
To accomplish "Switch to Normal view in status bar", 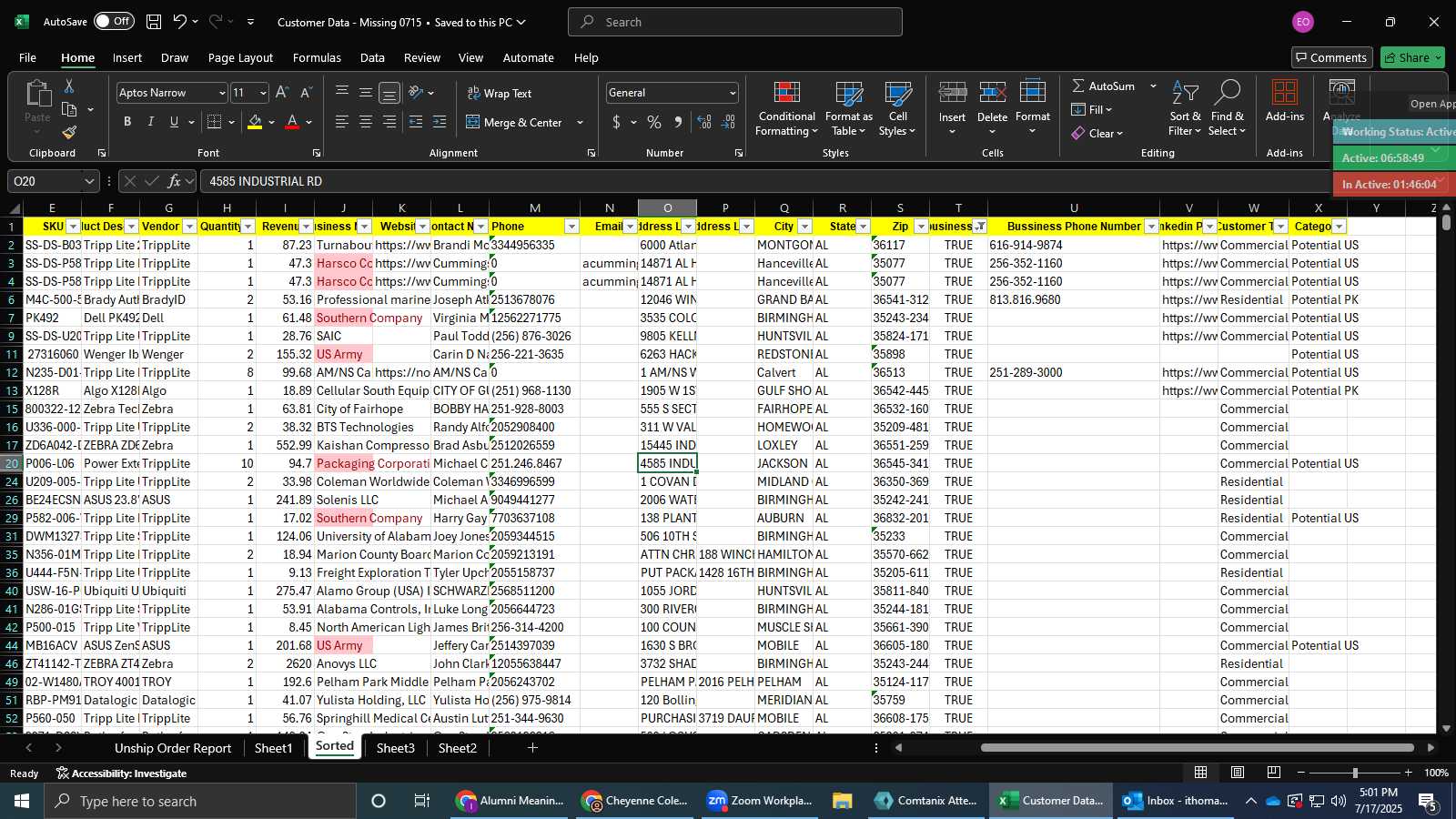I will tap(1200, 773).
